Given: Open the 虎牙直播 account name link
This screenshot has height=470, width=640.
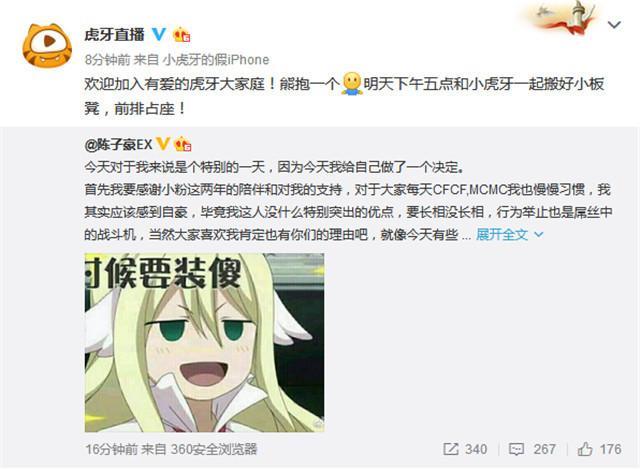Looking at the screenshot, I should click(x=115, y=35).
